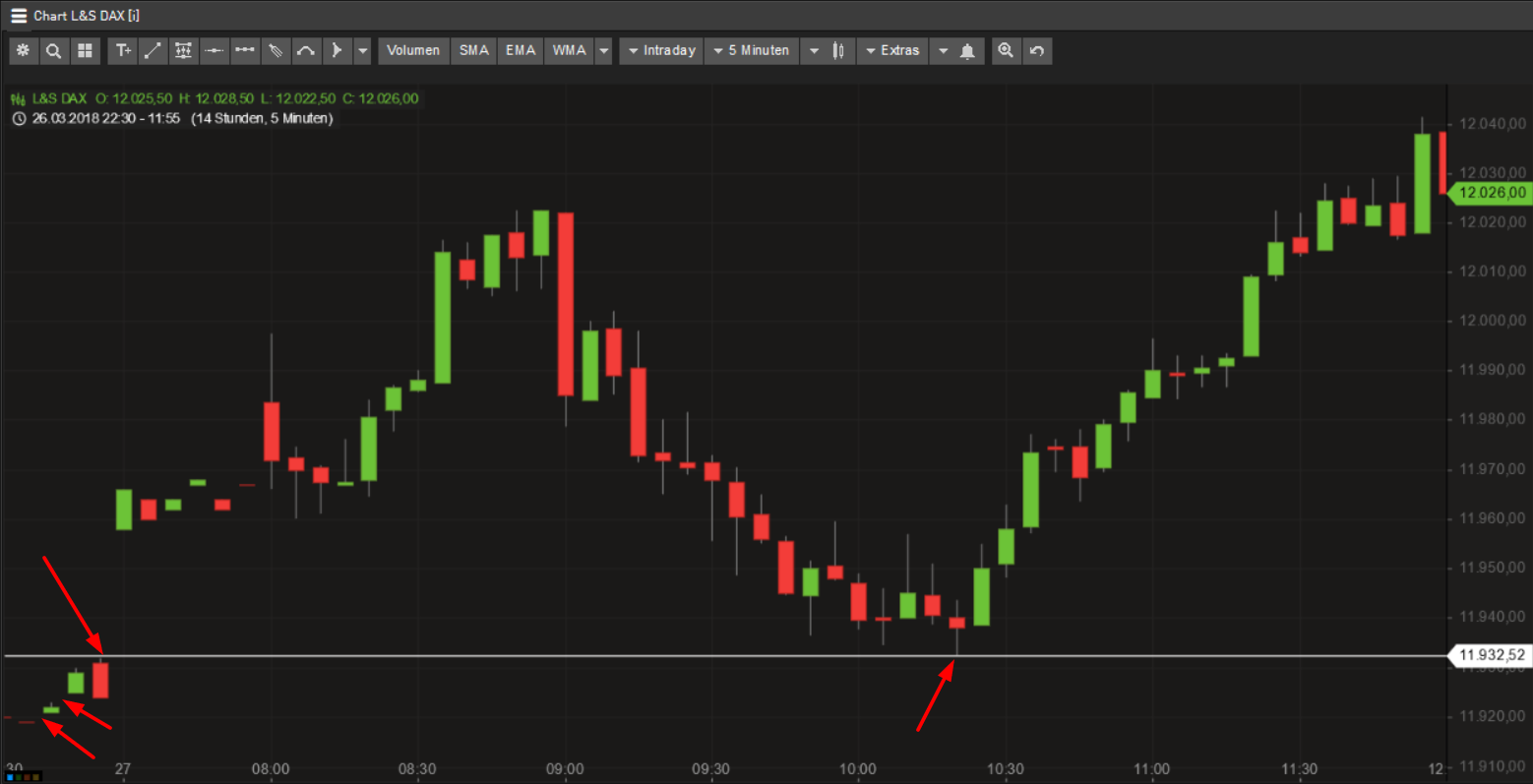Open the grid layout icon
The width and height of the screenshot is (1533, 784).
tap(85, 50)
